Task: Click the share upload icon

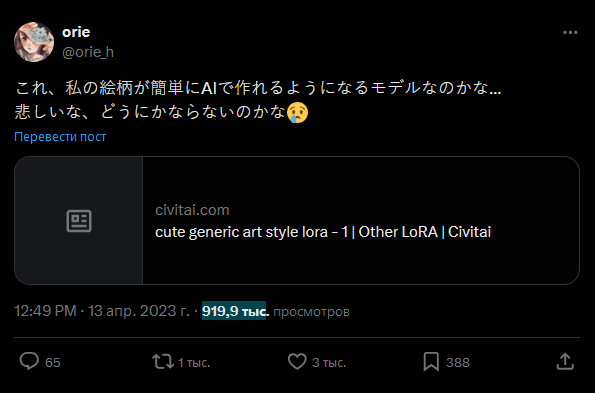Action: [565, 361]
